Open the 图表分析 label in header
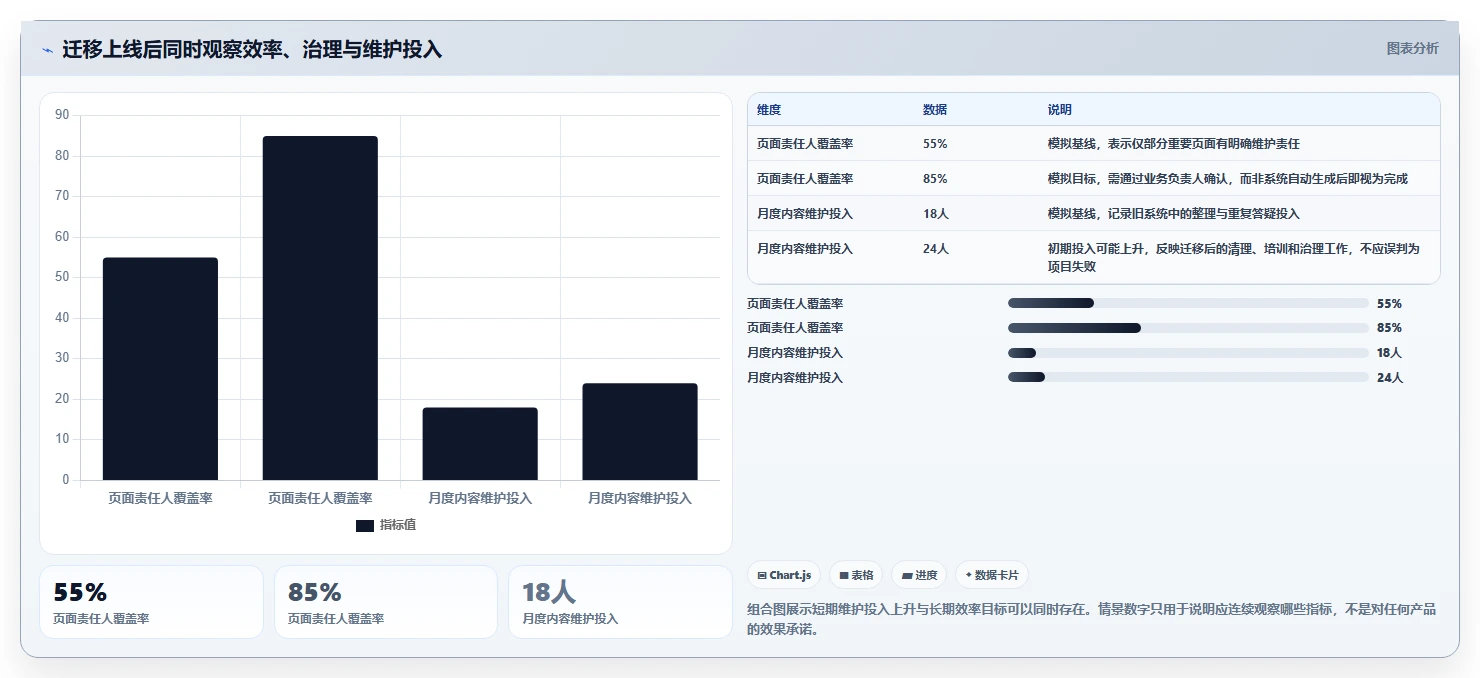Viewport: 1480px width, 678px height. (x=1412, y=48)
